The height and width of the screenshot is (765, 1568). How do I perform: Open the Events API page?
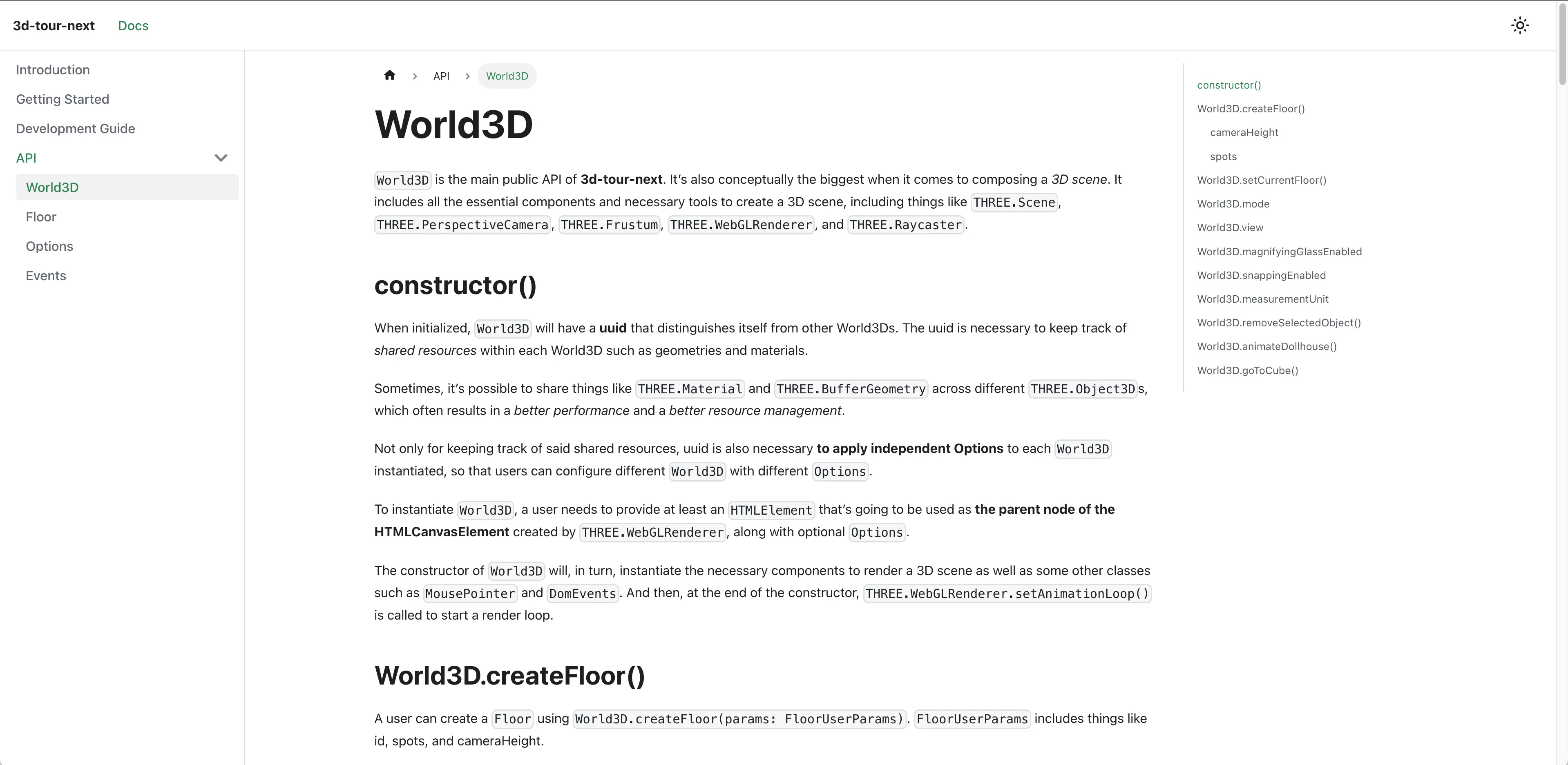pyautogui.click(x=46, y=276)
